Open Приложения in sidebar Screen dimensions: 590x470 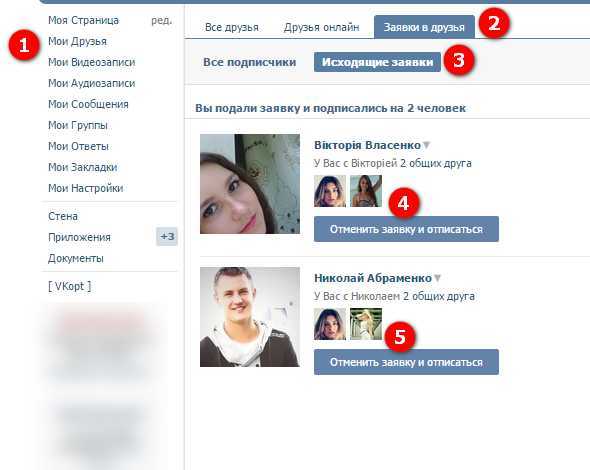click(x=79, y=237)
